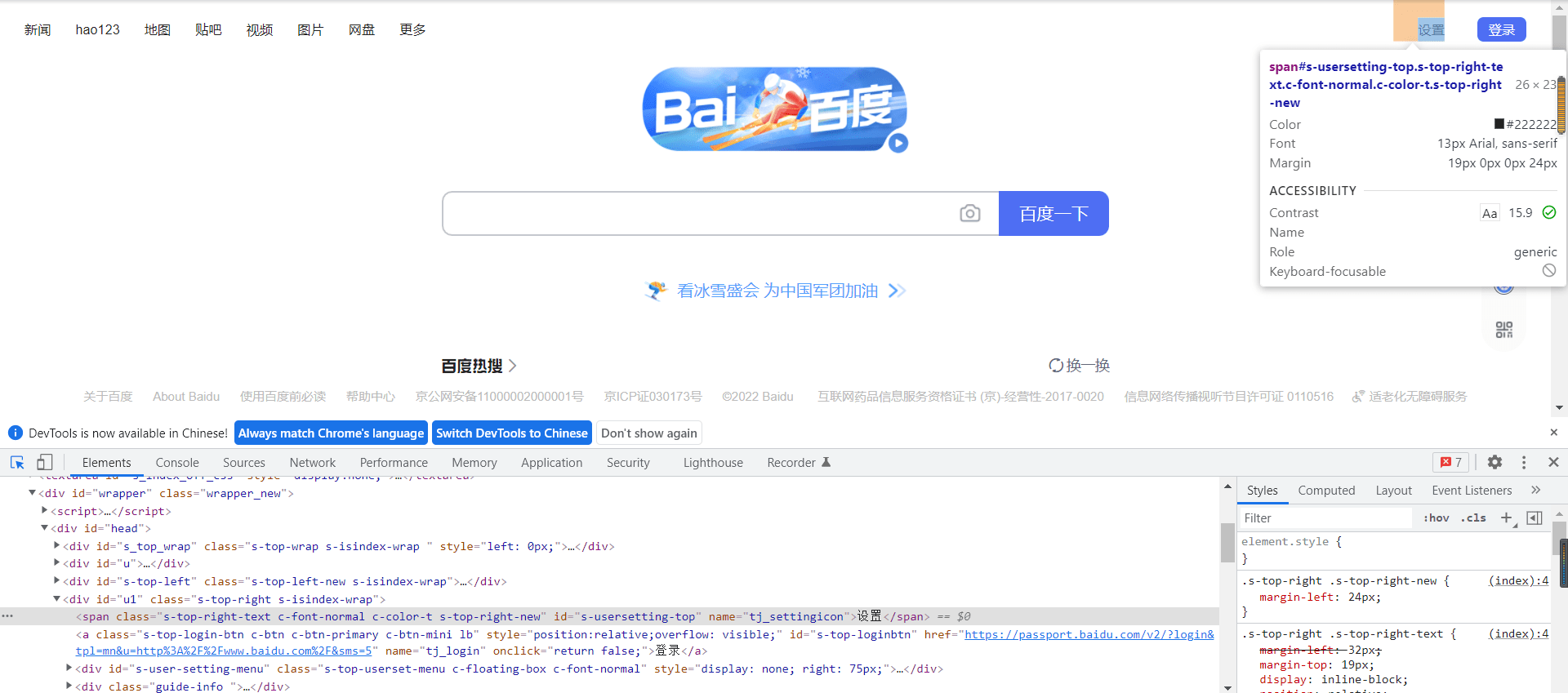Open the Security tab

pyautogui.click(x=628, y=462)
